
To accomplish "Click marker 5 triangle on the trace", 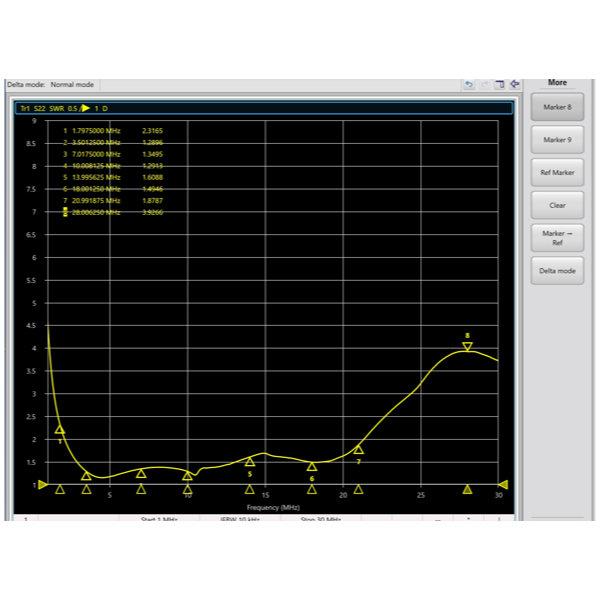I will coord(249,462).
